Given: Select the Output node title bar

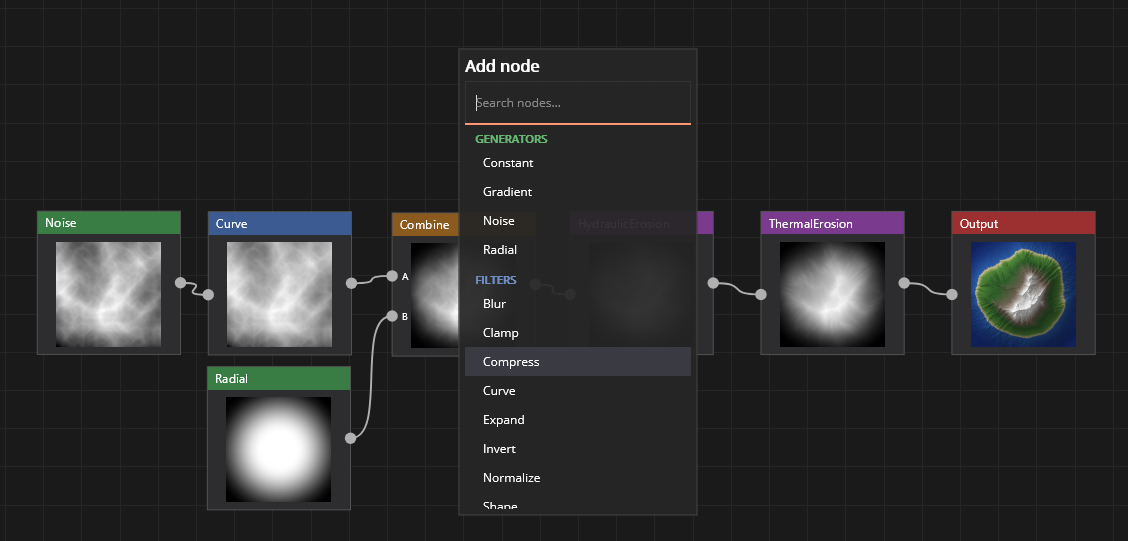Looking at the screenshot, I should [x=1023, y=224].
